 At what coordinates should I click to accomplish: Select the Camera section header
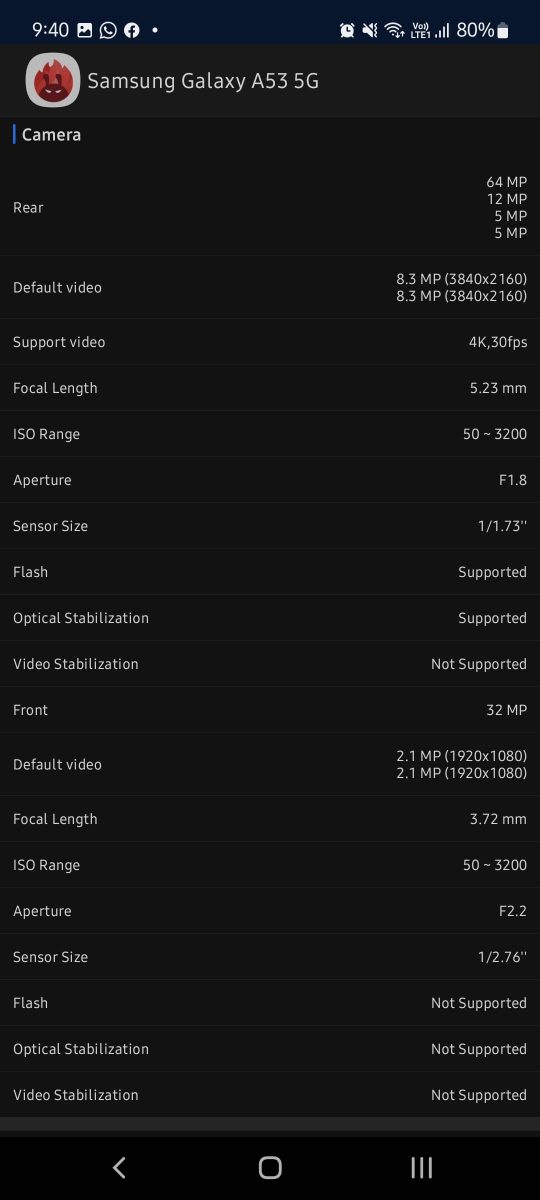click(x=51, y=134)
